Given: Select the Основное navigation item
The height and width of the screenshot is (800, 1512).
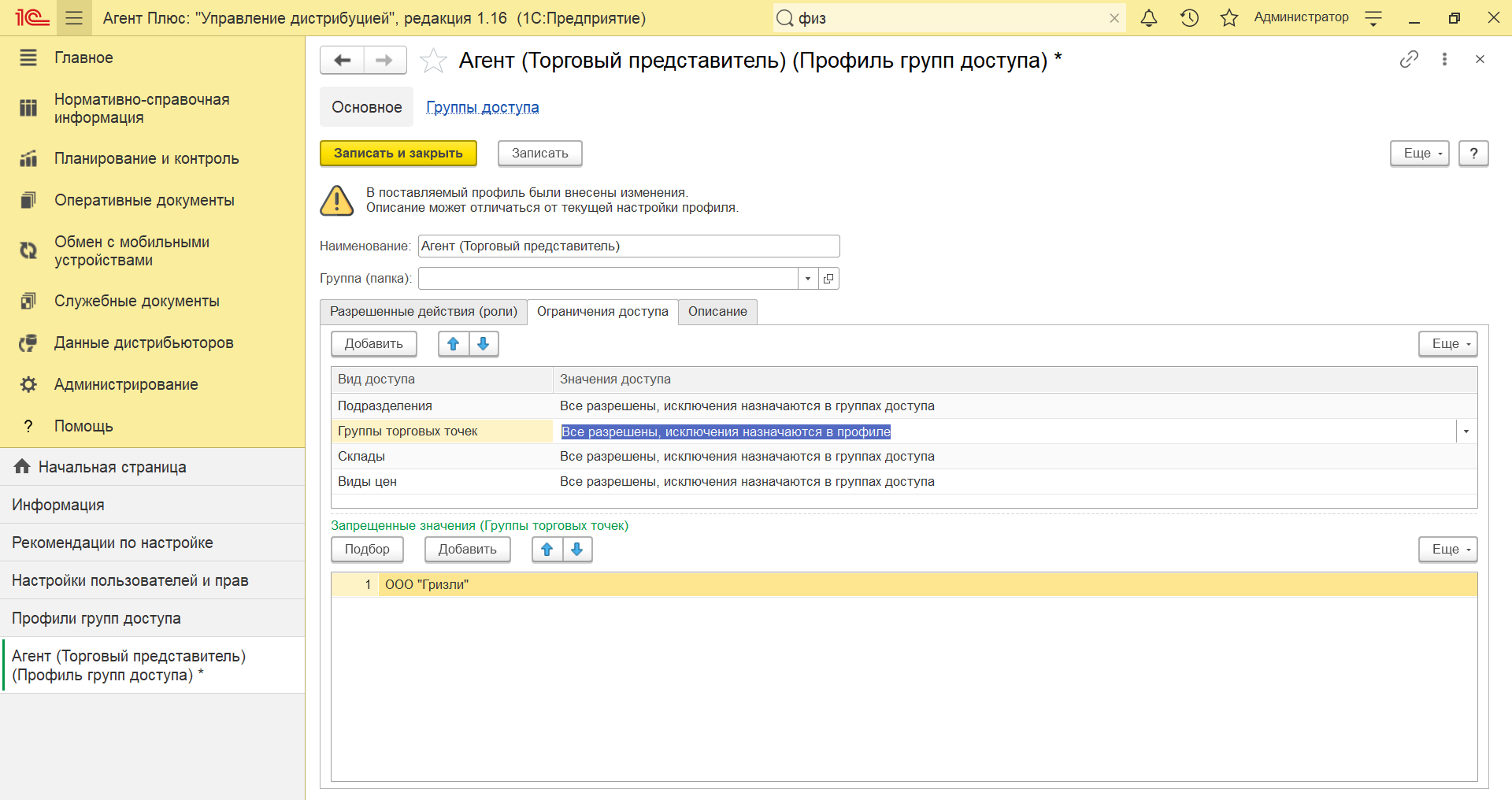Looking at the screenshot, I should point(367,107).
